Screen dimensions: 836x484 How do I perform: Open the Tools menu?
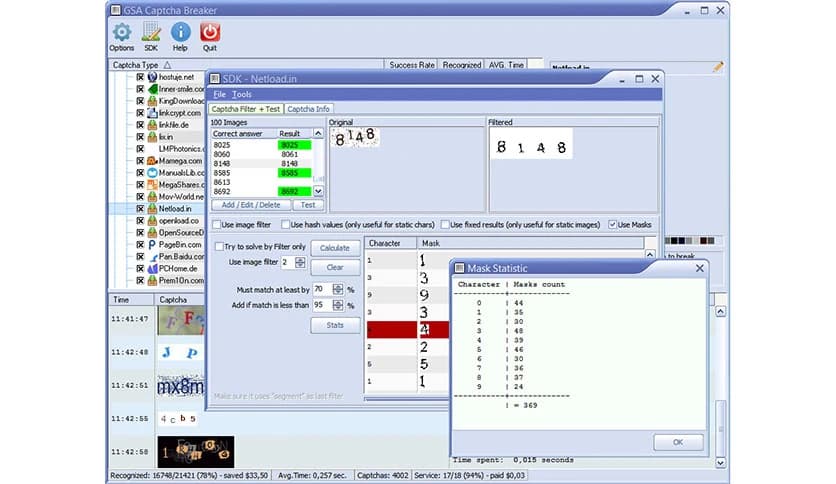point(242,94)
